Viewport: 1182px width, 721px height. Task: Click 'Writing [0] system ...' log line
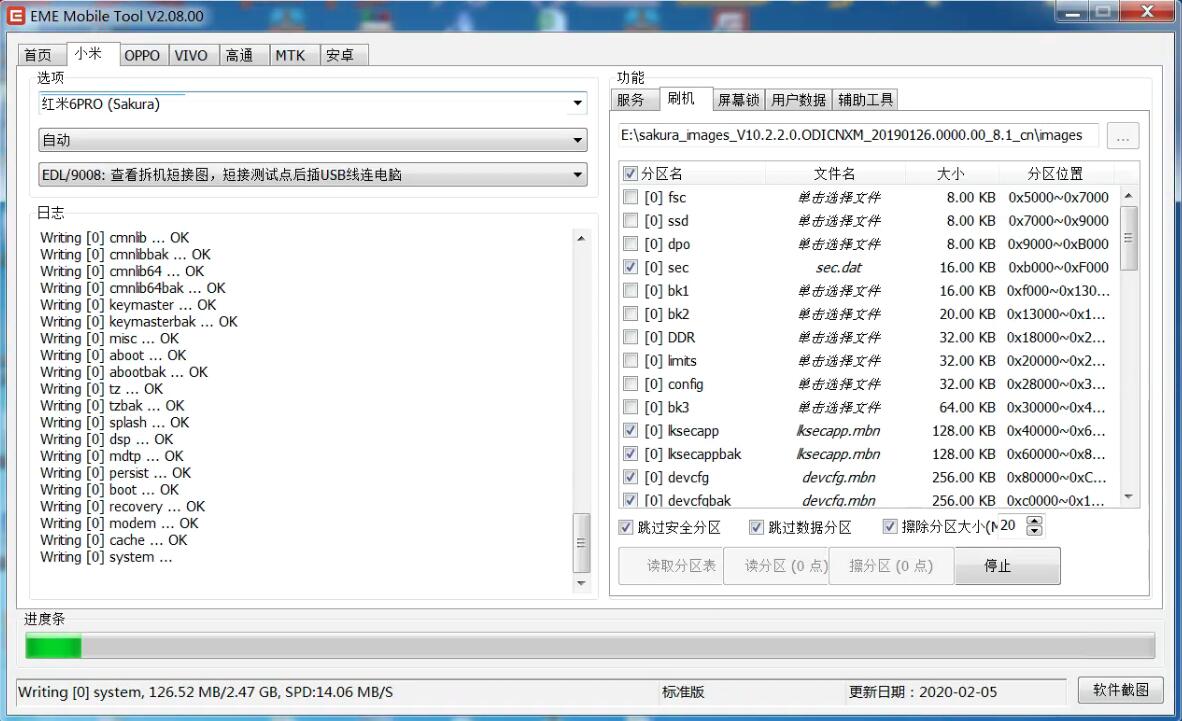coord(106,557)
